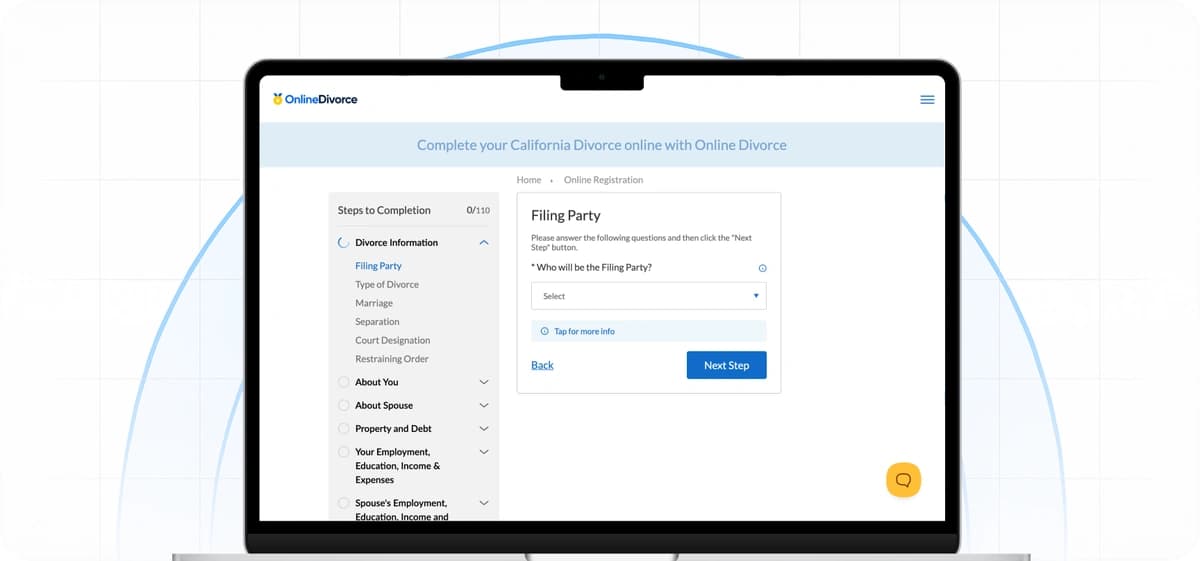Click the Property and Debt label

click(394, 428)
